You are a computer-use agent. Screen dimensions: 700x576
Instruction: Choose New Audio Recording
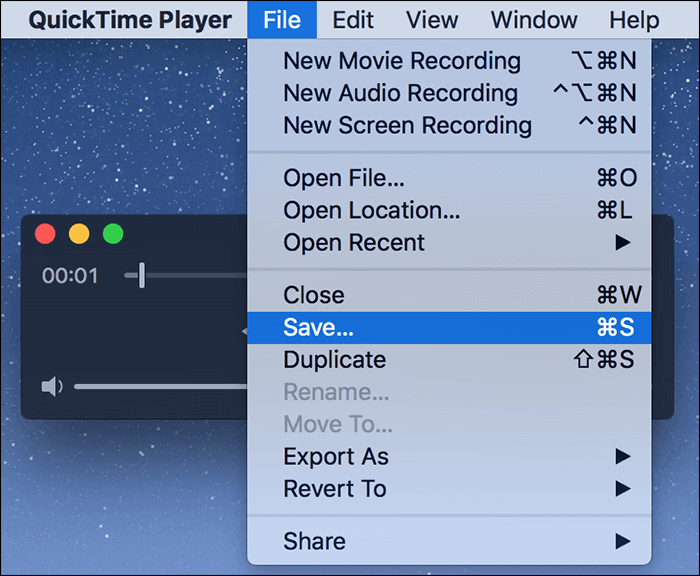pos(449,93)
